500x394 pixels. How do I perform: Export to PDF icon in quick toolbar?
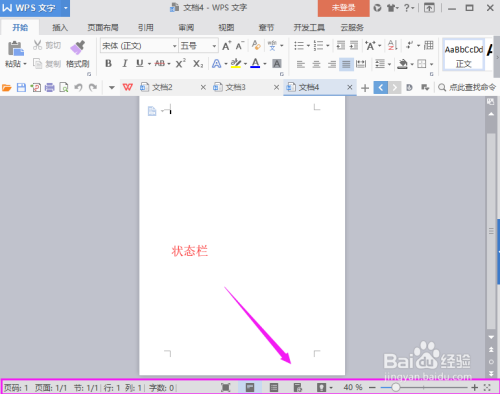tap(35, 88)
